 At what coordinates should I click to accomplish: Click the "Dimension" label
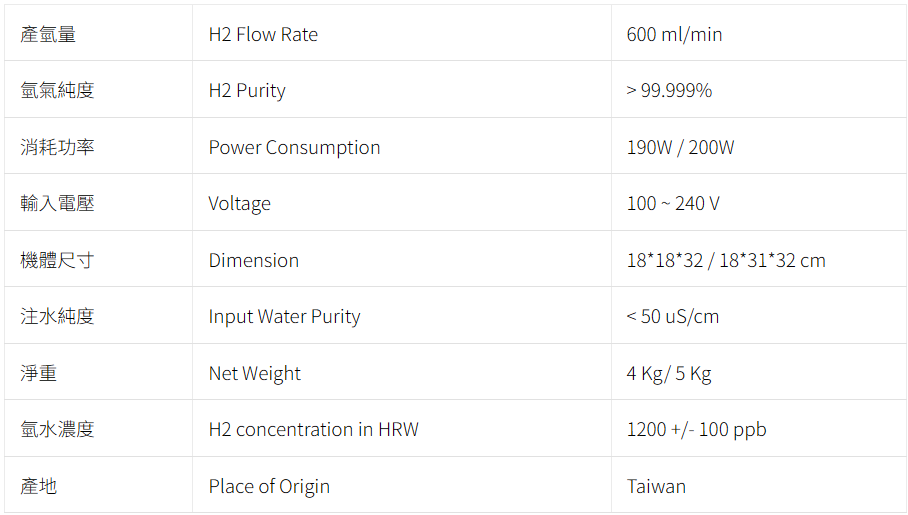tap(253, 260)
